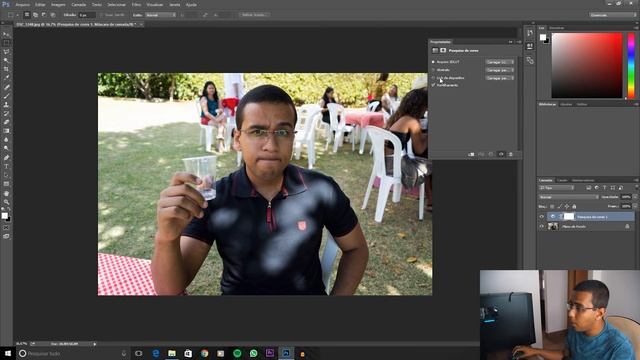
Task: Pick a color in the color field
Action: pyautogui.click(x=587, y=66)
